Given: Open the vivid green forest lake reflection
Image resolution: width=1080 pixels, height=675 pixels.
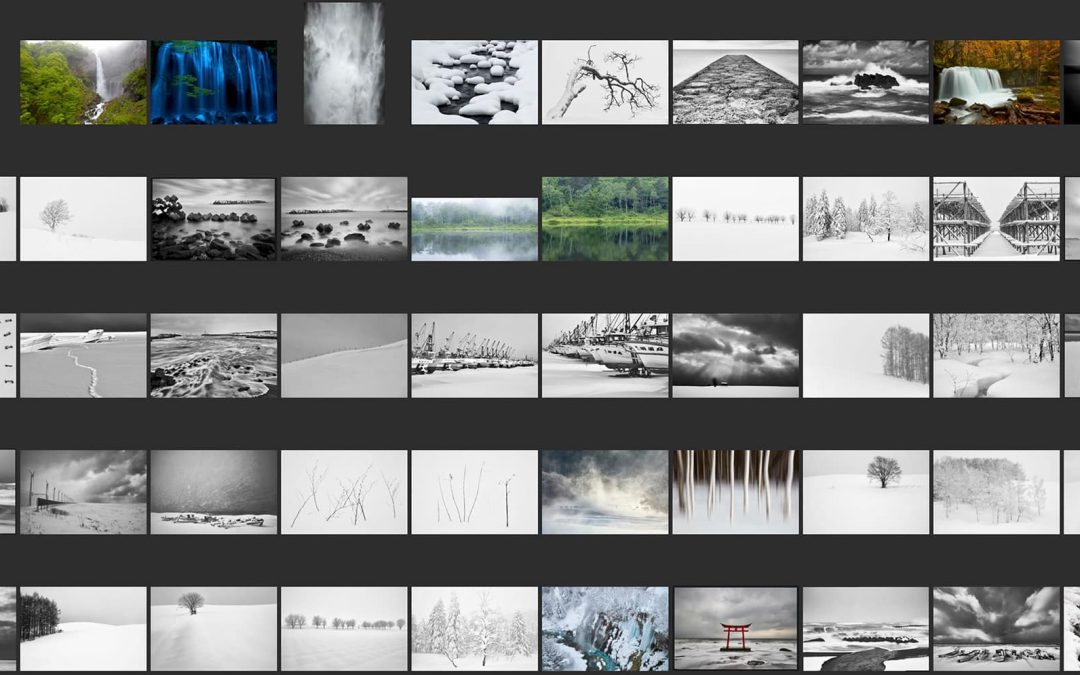Looking at the screenshot, I should 604,219.
